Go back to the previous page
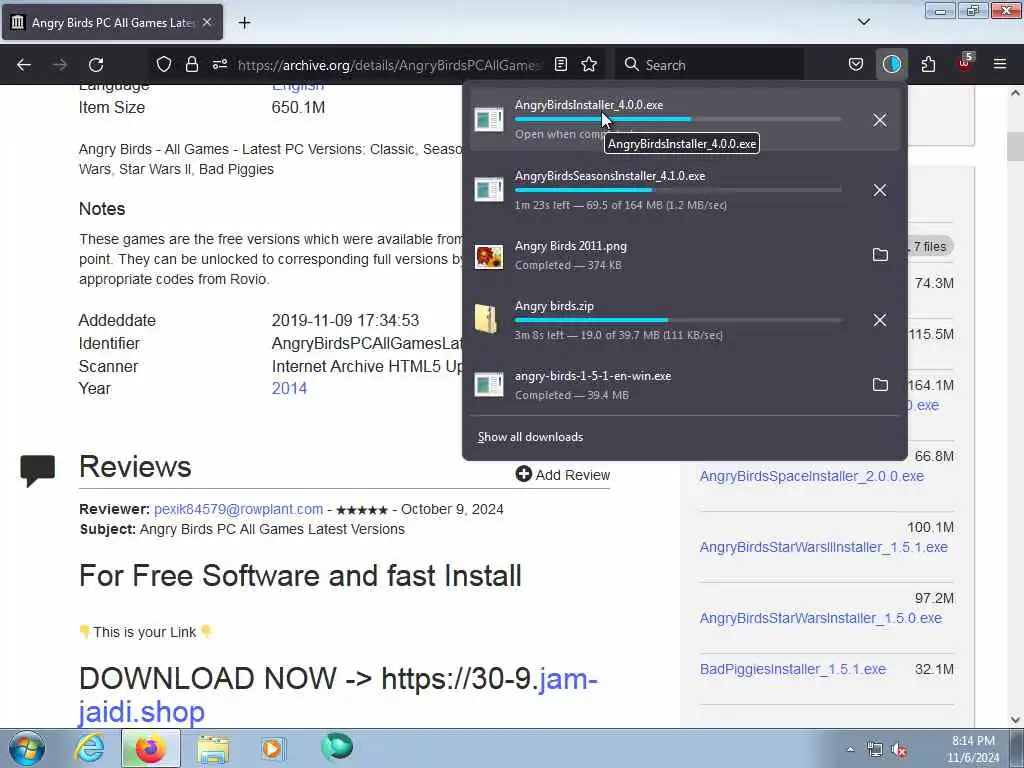 (24, 65)
